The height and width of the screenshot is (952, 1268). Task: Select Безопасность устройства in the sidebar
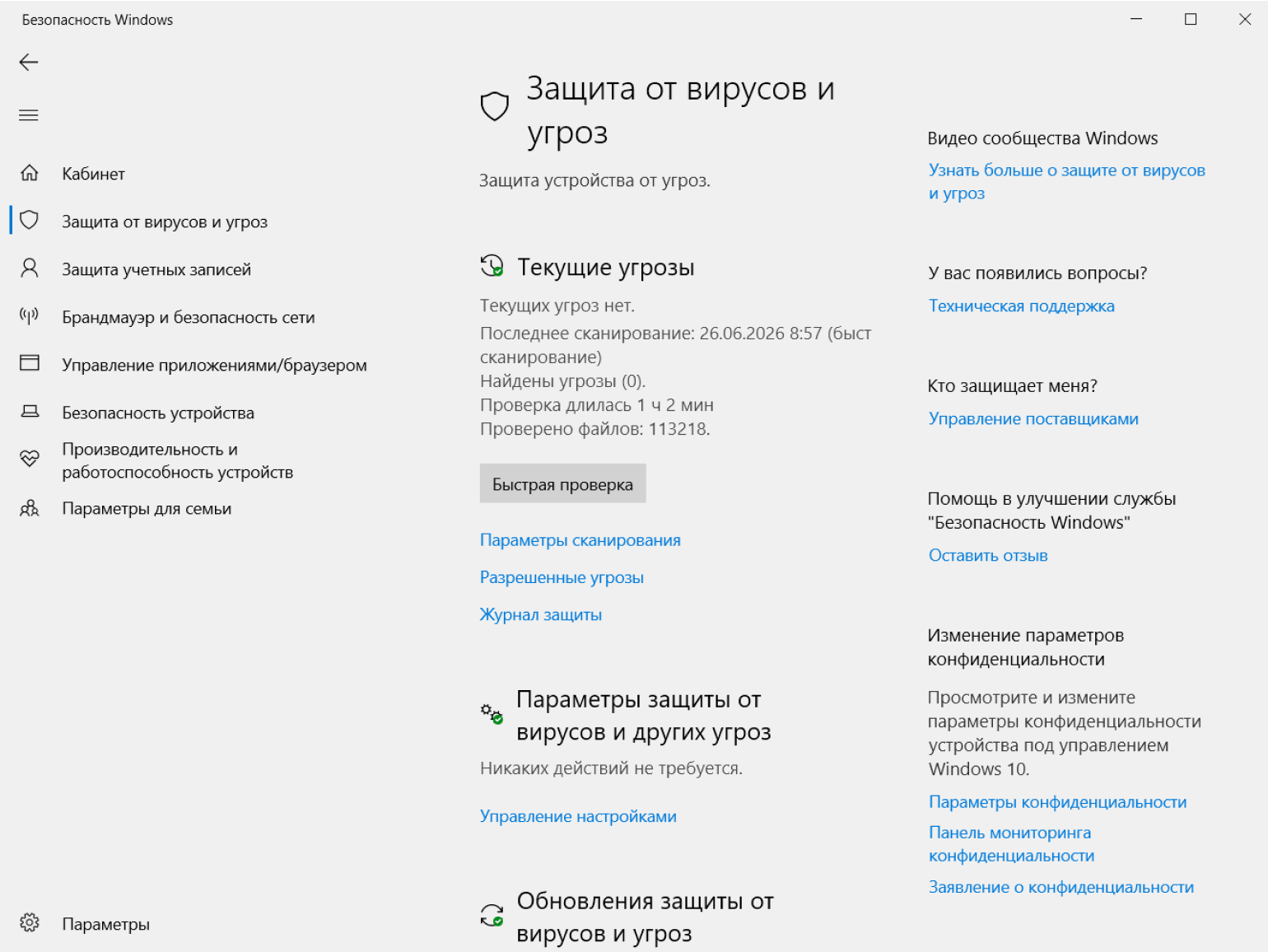point(158,413)
